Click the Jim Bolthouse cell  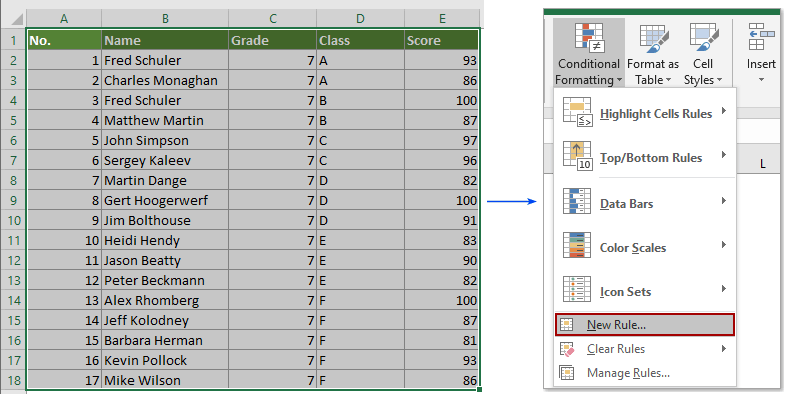165,220
